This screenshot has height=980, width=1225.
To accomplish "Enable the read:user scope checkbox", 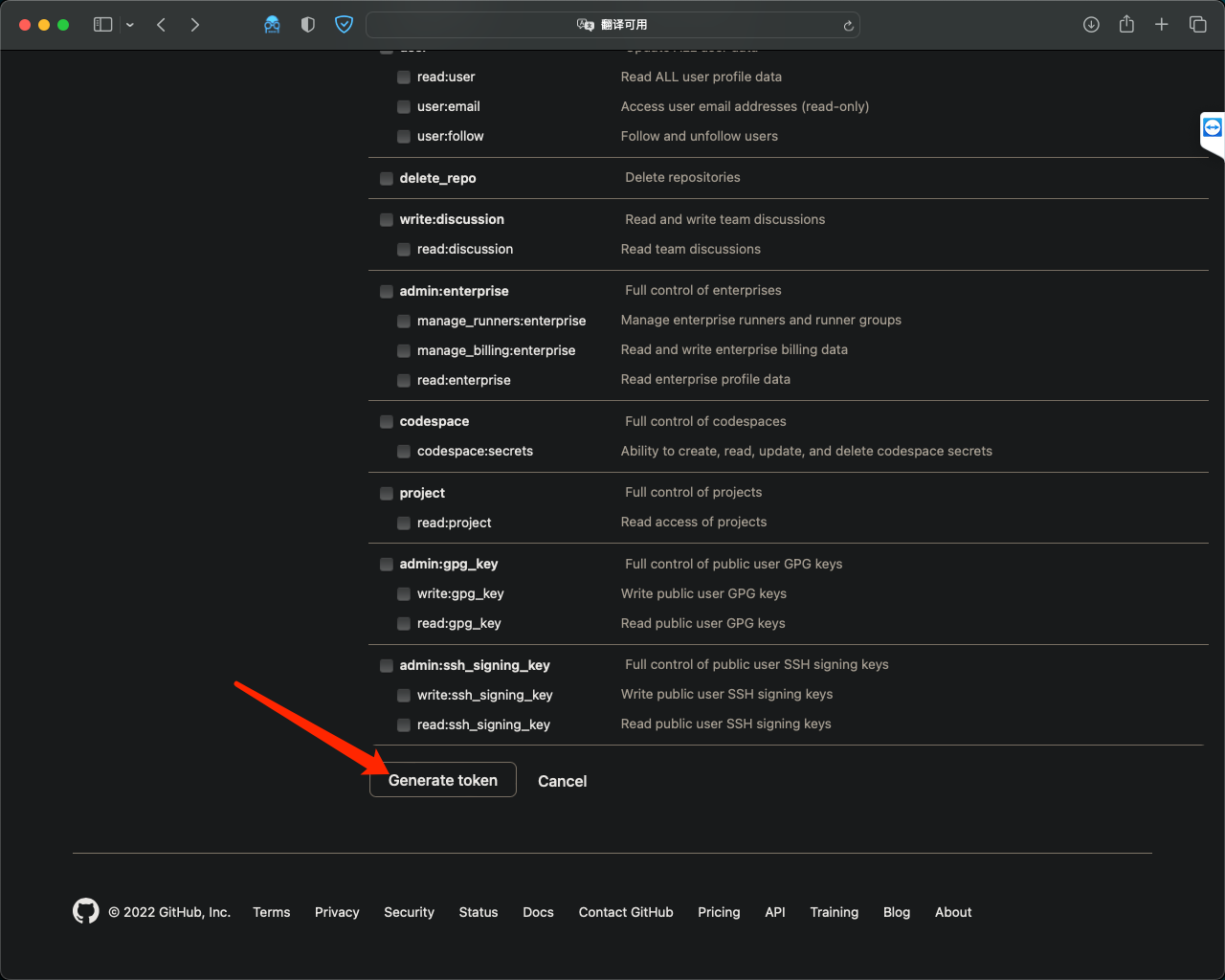I will [403, 77].
